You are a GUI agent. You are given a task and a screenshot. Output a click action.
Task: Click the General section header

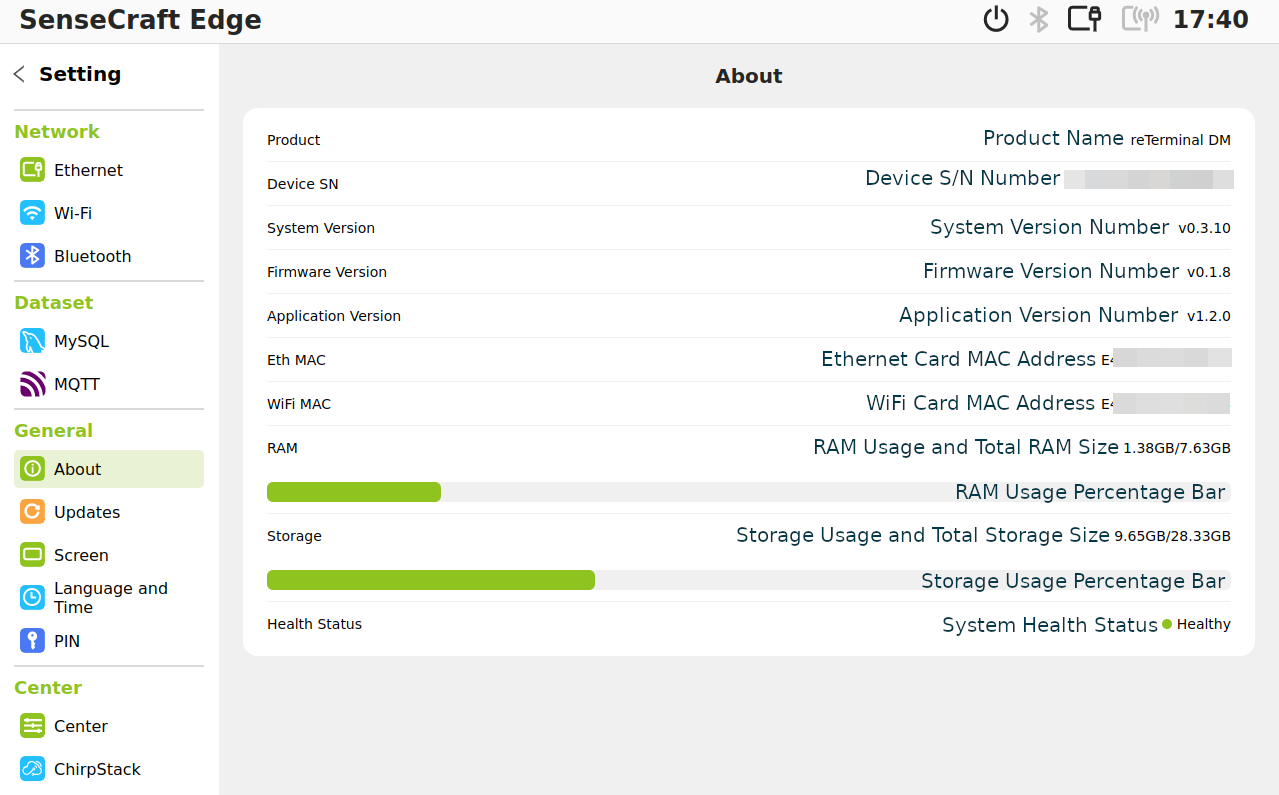coord(54,431)
